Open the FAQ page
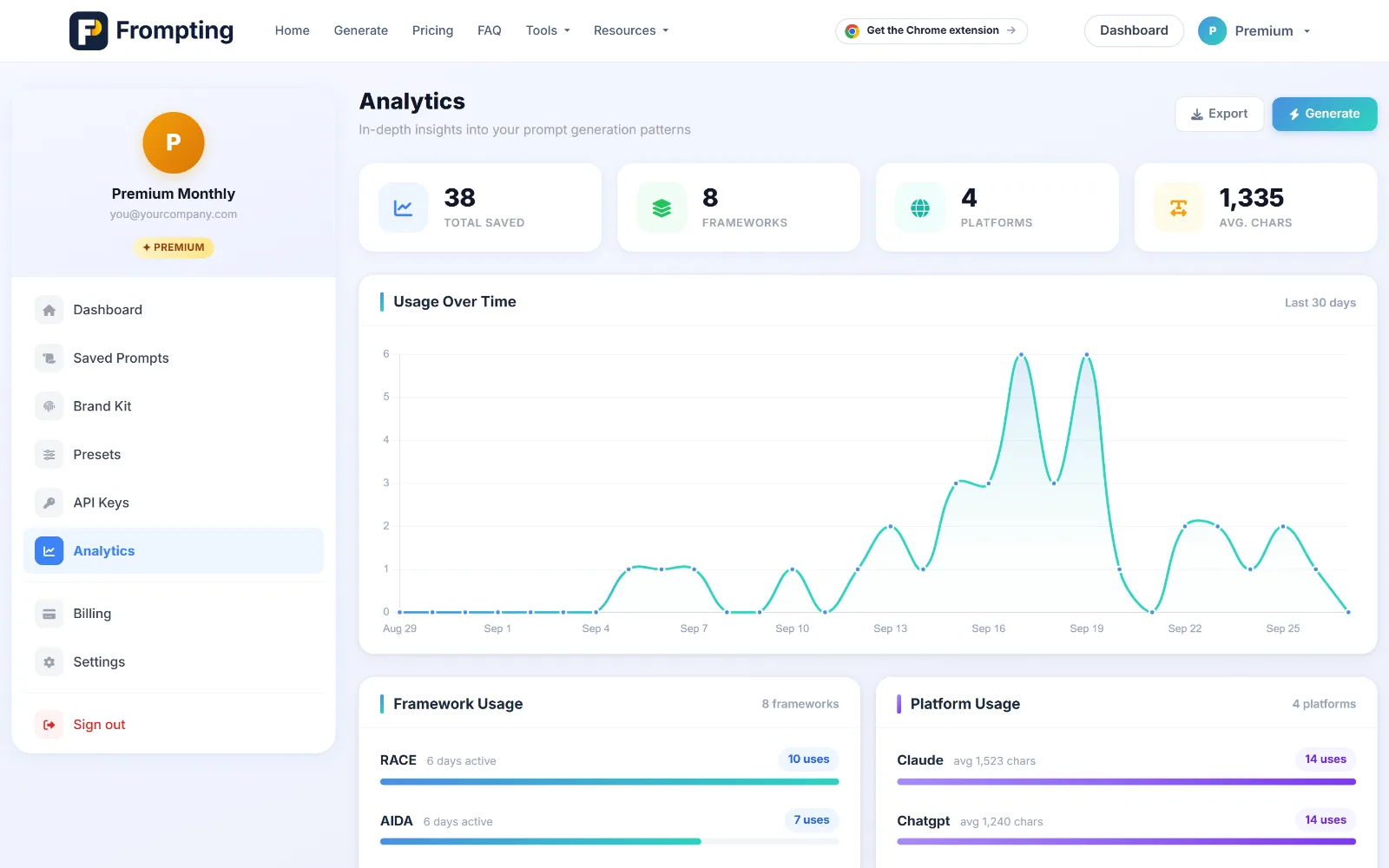 point(490,30)
